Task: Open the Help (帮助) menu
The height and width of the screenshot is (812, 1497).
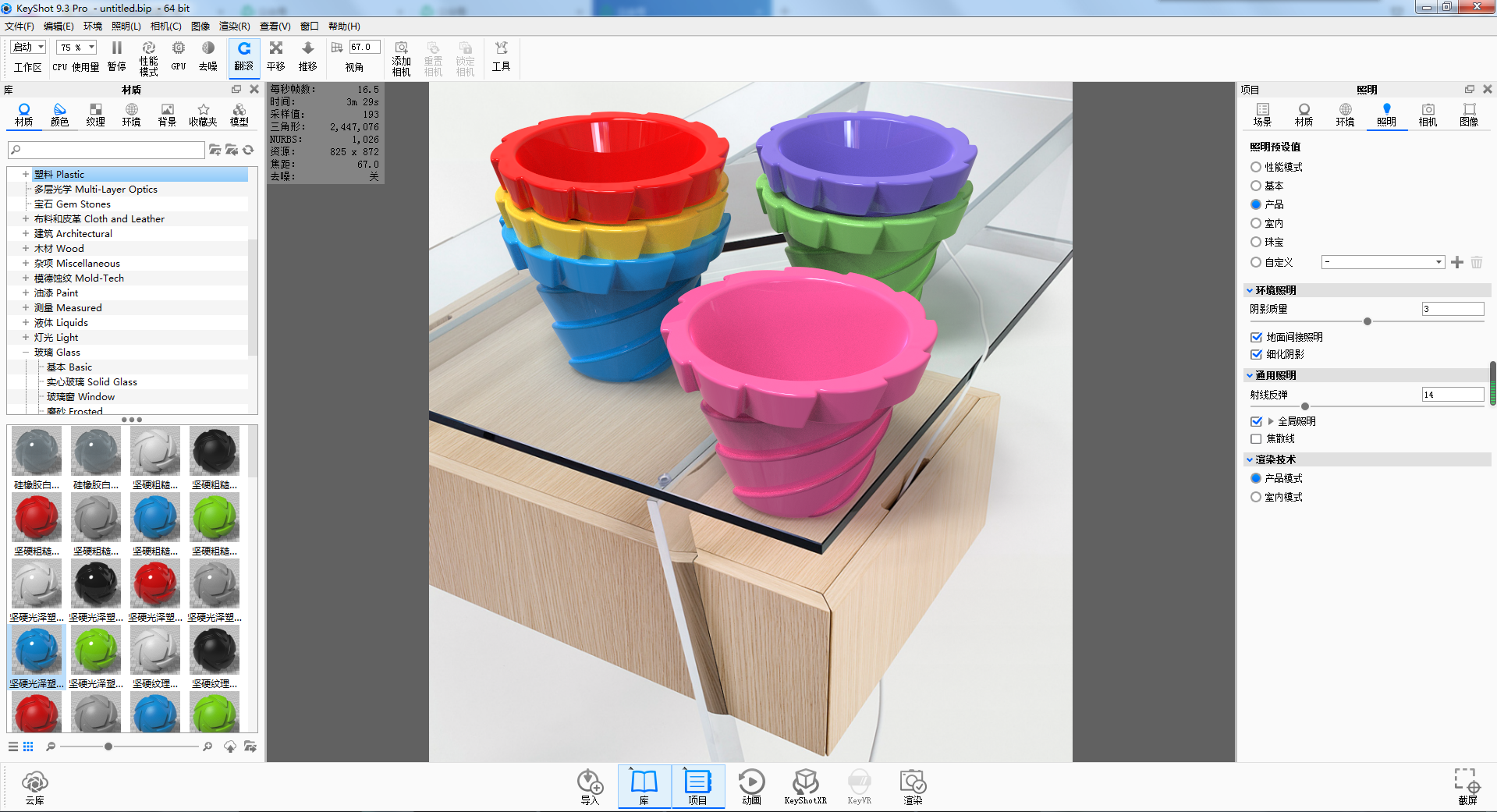Action: click(344, 27)
